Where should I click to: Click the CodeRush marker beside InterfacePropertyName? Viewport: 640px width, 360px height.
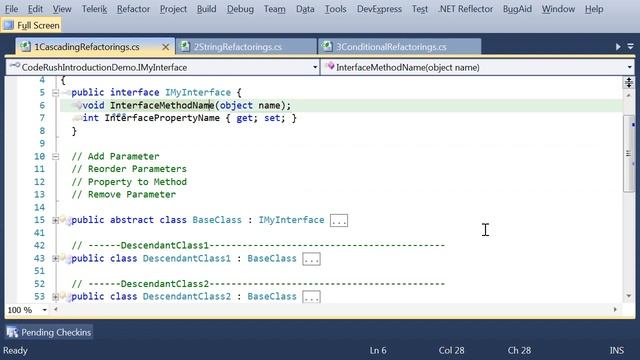[77, 118]
